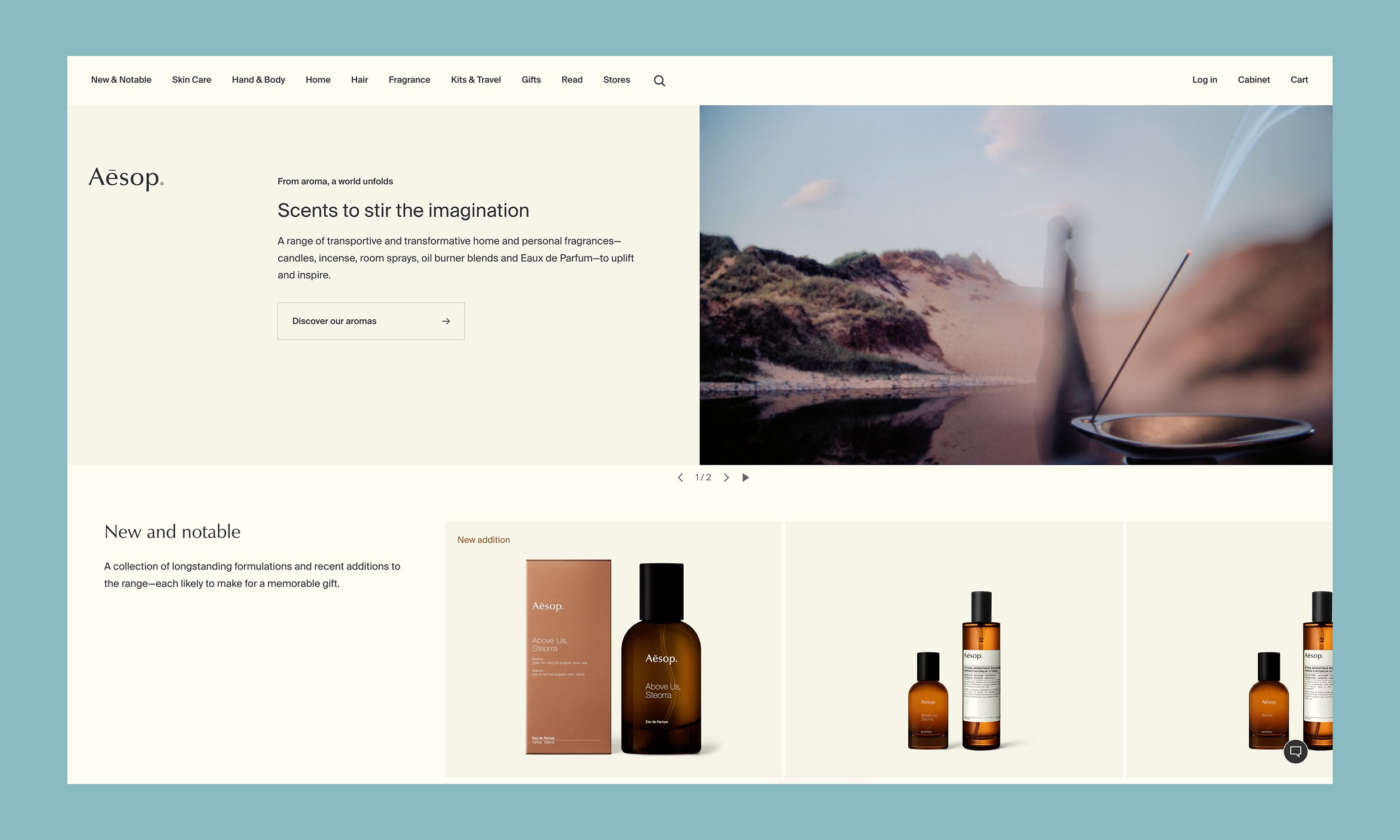The width and height of the screenshot is (1400, 840).
Task: Open Above Us, Steorra product card
Action: [613, 651]
